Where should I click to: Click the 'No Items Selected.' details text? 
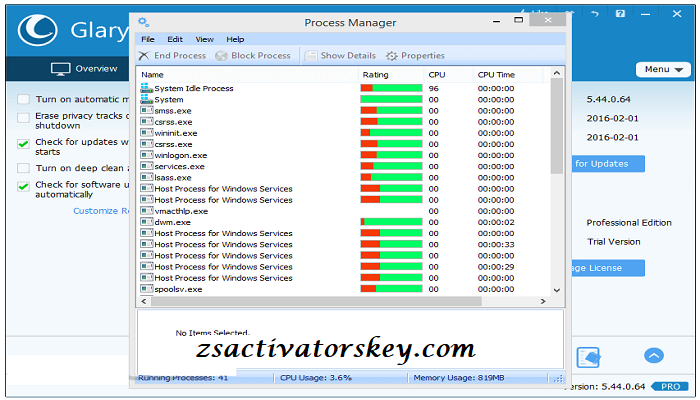[212, 333]
